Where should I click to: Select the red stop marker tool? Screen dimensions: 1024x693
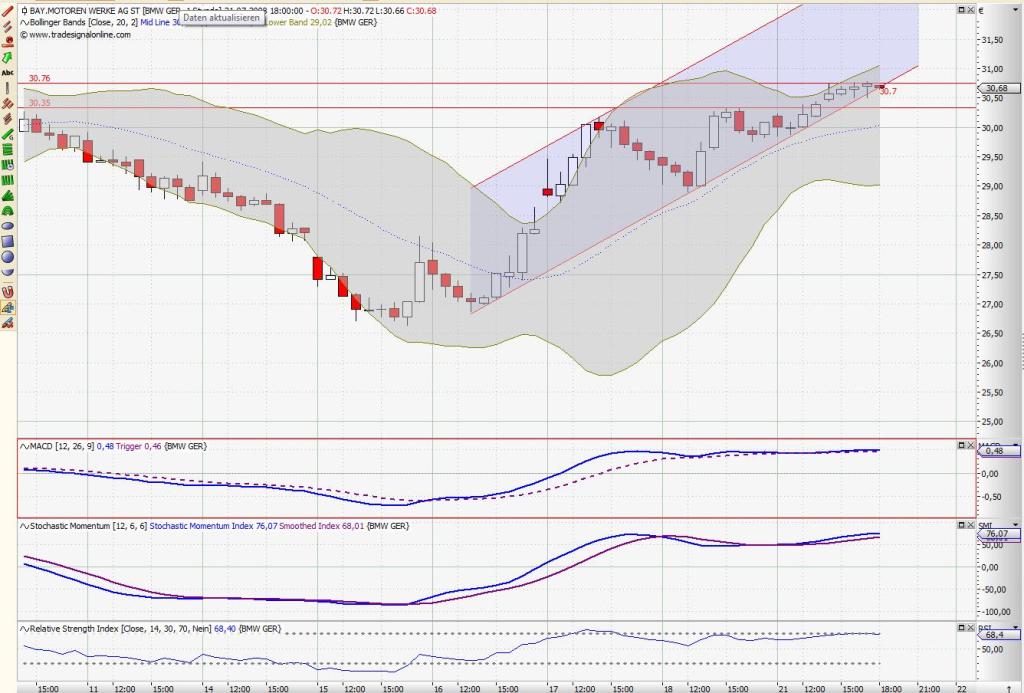[x=8, y=42]
